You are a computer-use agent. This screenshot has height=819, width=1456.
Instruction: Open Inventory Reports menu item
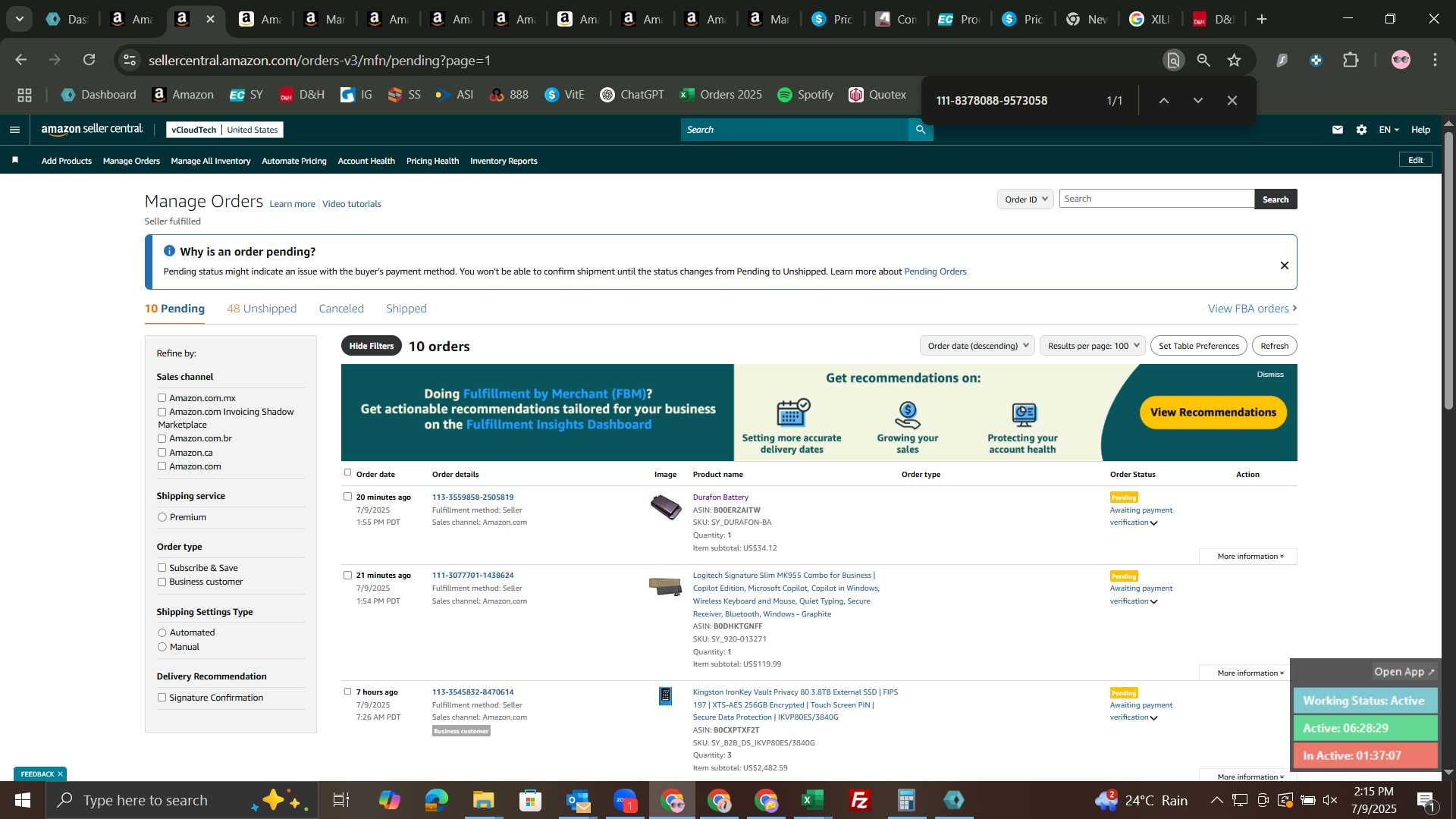504,161
